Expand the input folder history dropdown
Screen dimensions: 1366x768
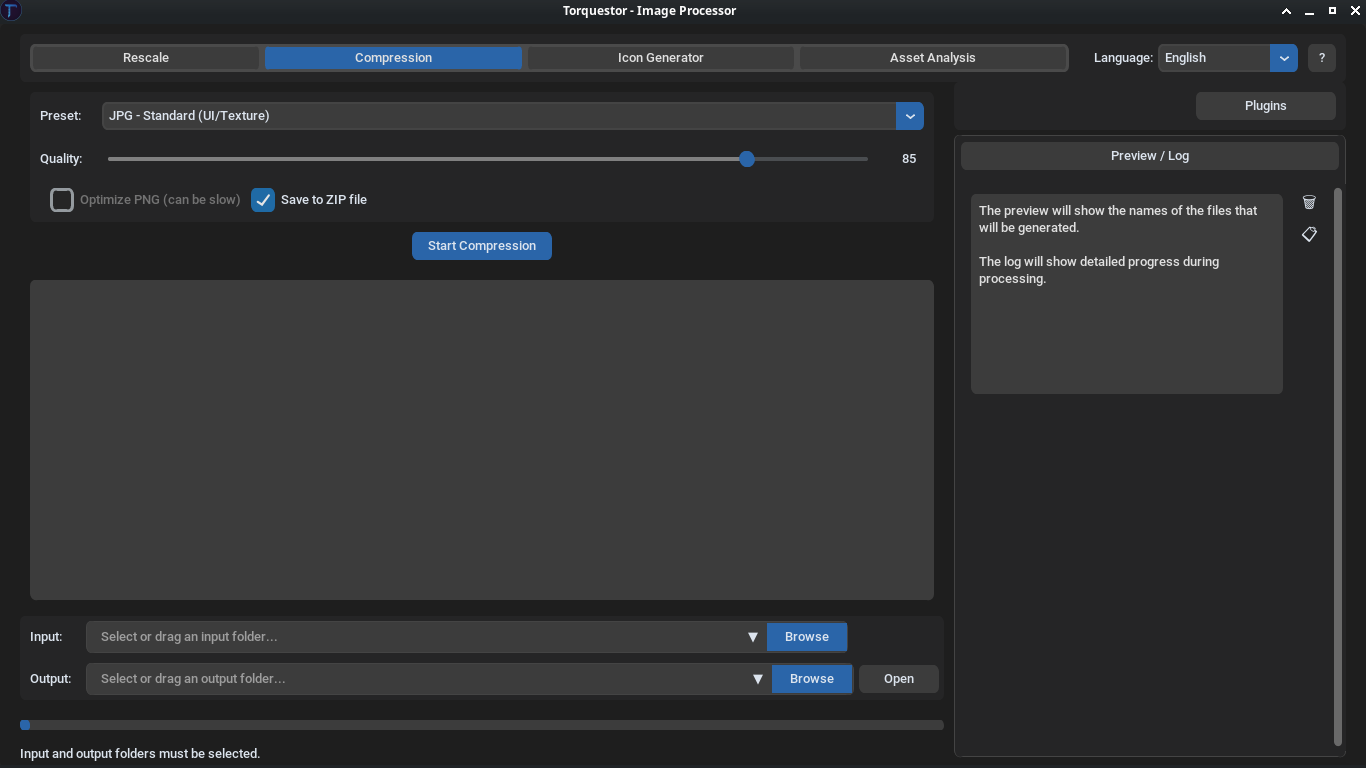coord(753,636)
